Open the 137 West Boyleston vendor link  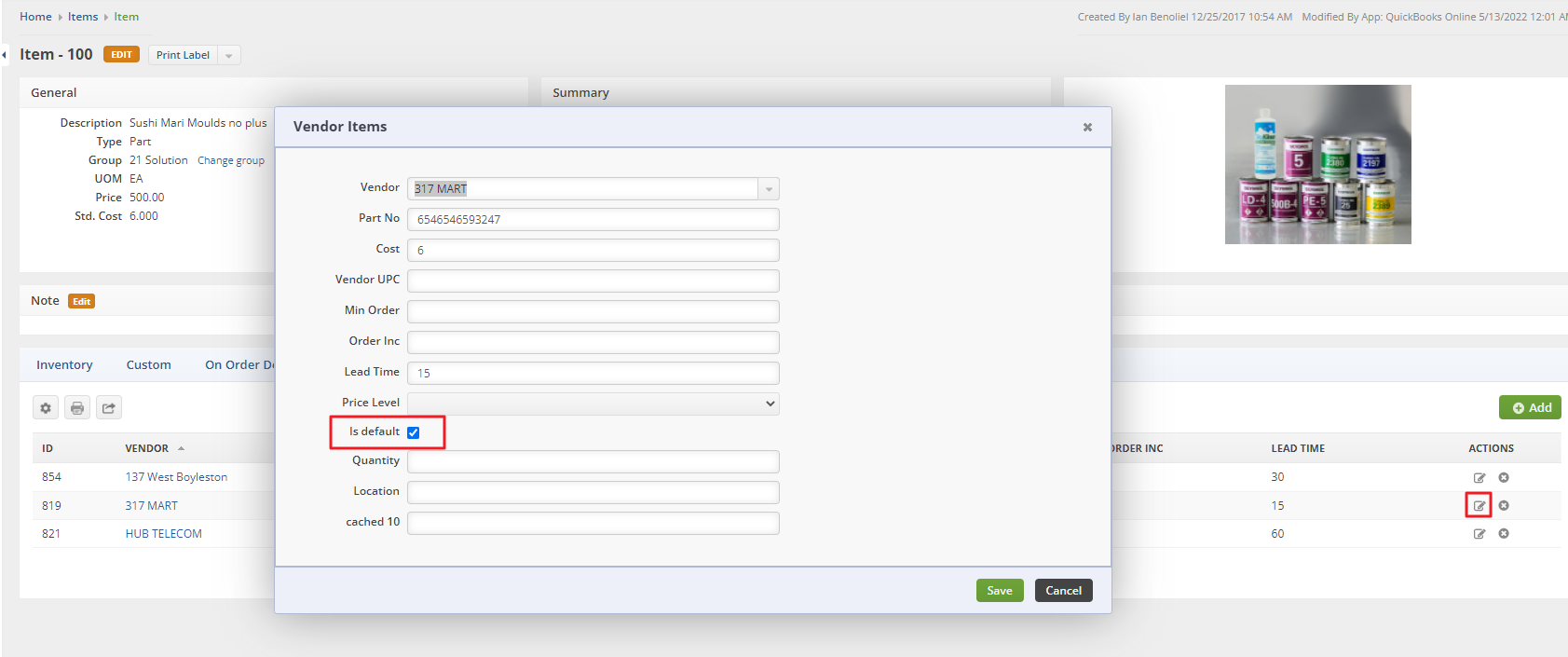pyautogui.click(x=176, y=477)
